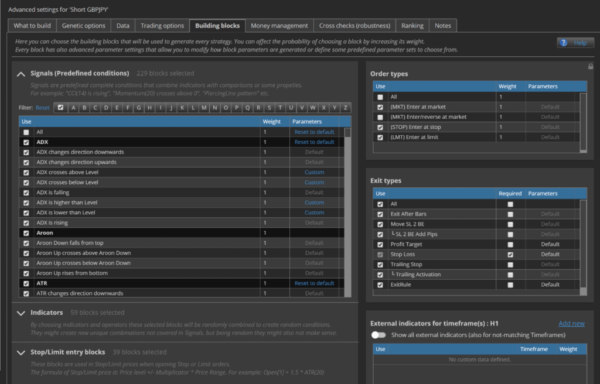Uncheck Aroon Down falls from top
Image resolution: width=600 pixels, height=384 pixels.
coord(26,243)
